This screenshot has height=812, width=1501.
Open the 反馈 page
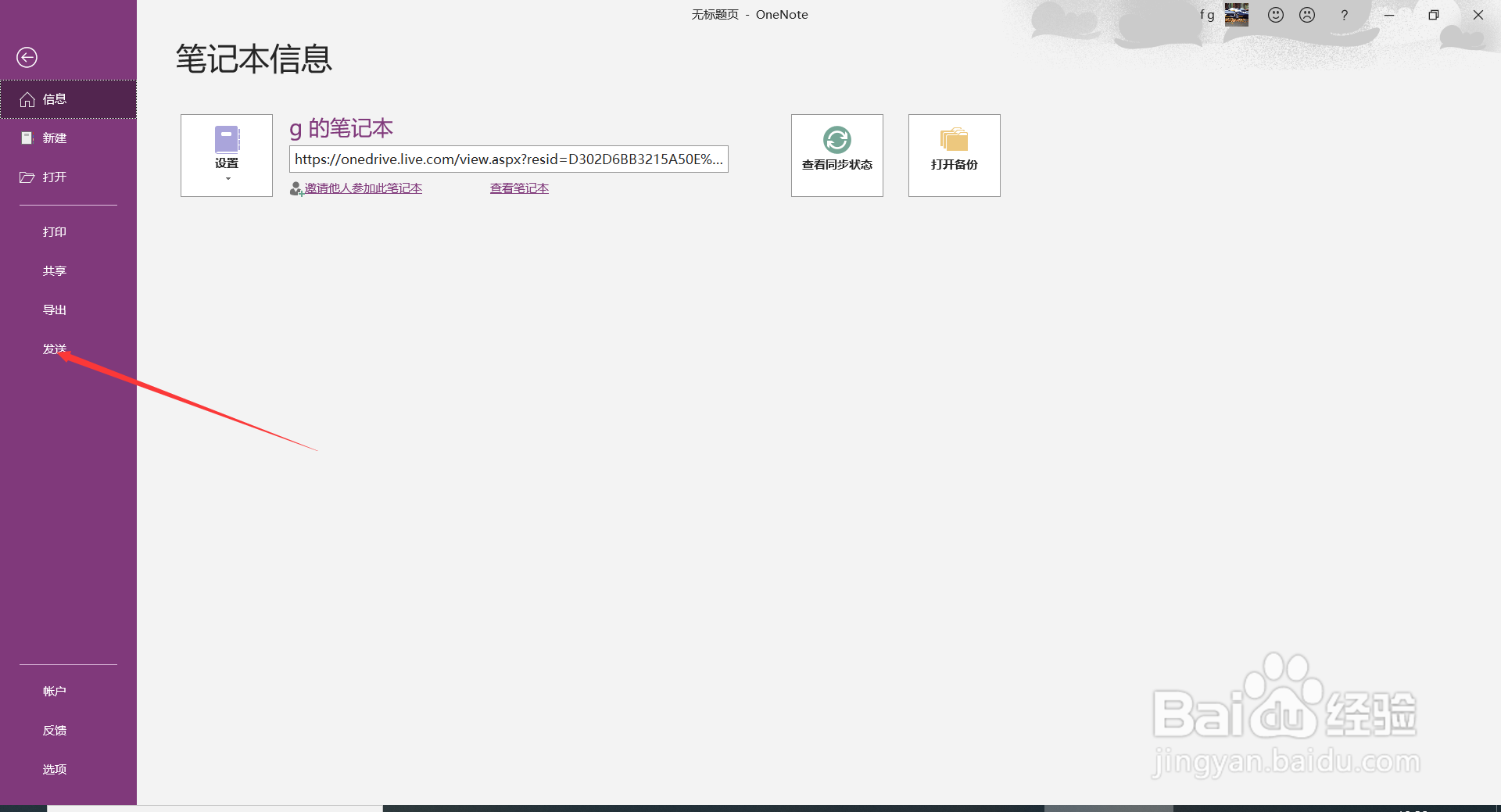pyautogui.click(x=68, y=731)
